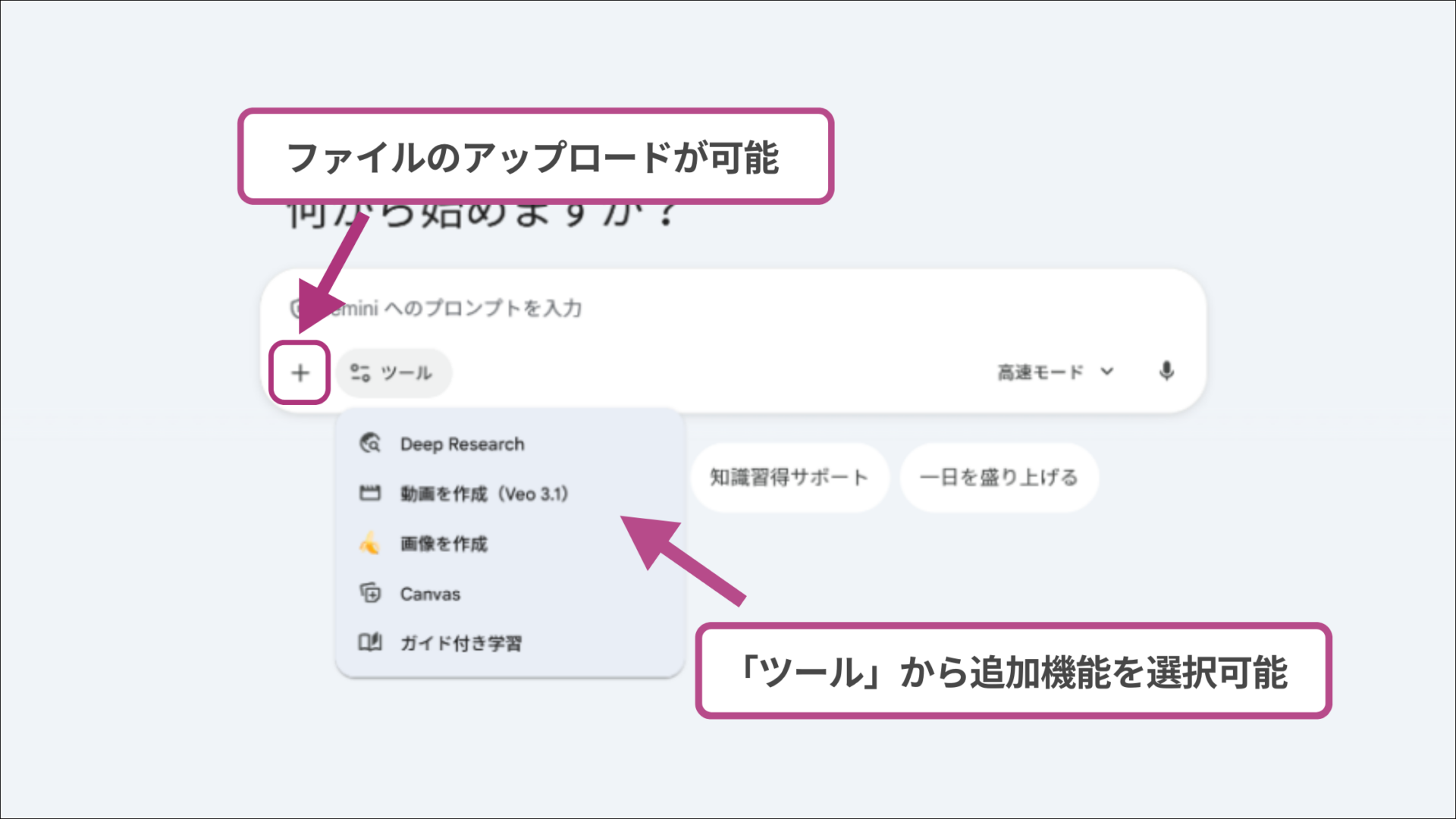Click the 一日を盛り上げる suggestion chip

(x=999, y=477)
